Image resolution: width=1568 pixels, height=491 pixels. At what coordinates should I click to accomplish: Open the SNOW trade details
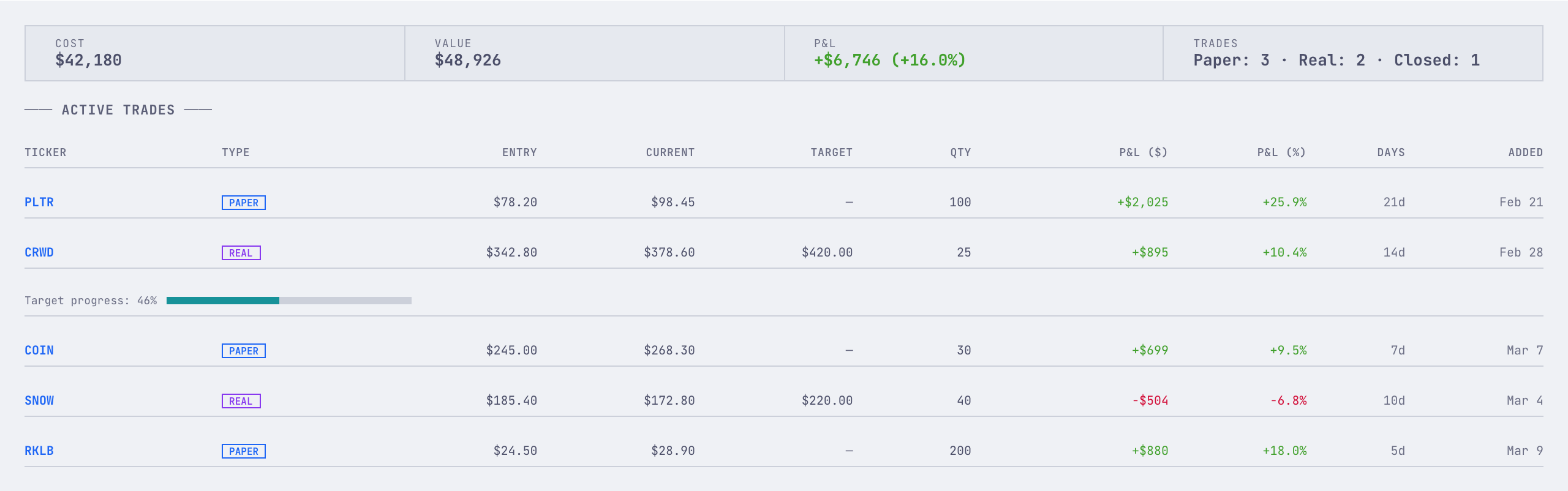pyautogui.click(x=39, y=400)
